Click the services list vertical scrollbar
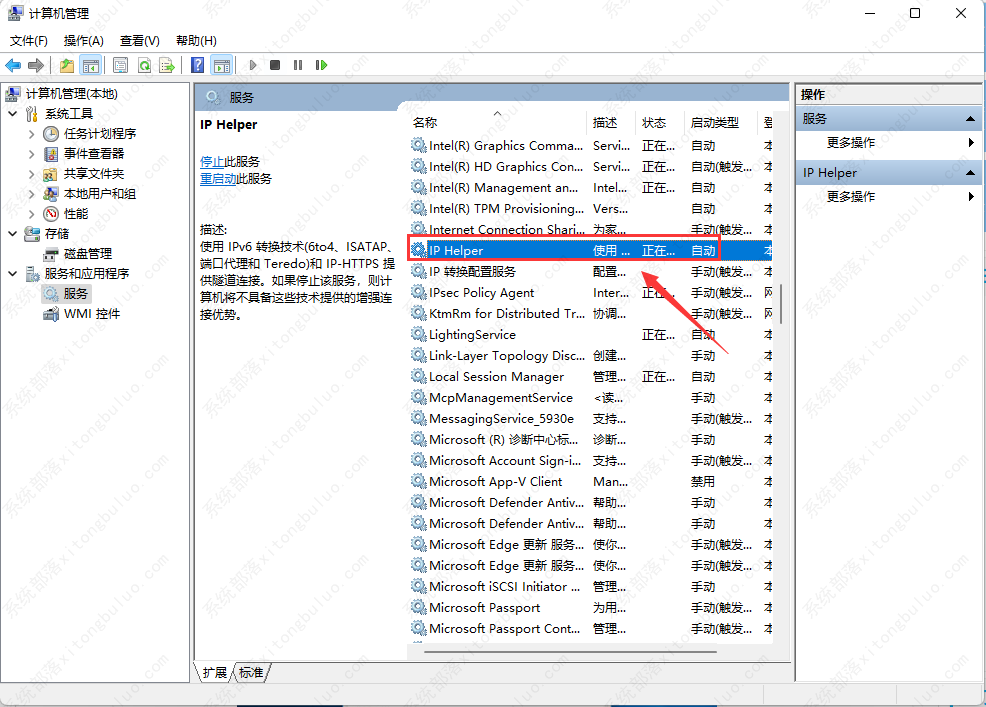986x707 pixels. click(781, 304)
